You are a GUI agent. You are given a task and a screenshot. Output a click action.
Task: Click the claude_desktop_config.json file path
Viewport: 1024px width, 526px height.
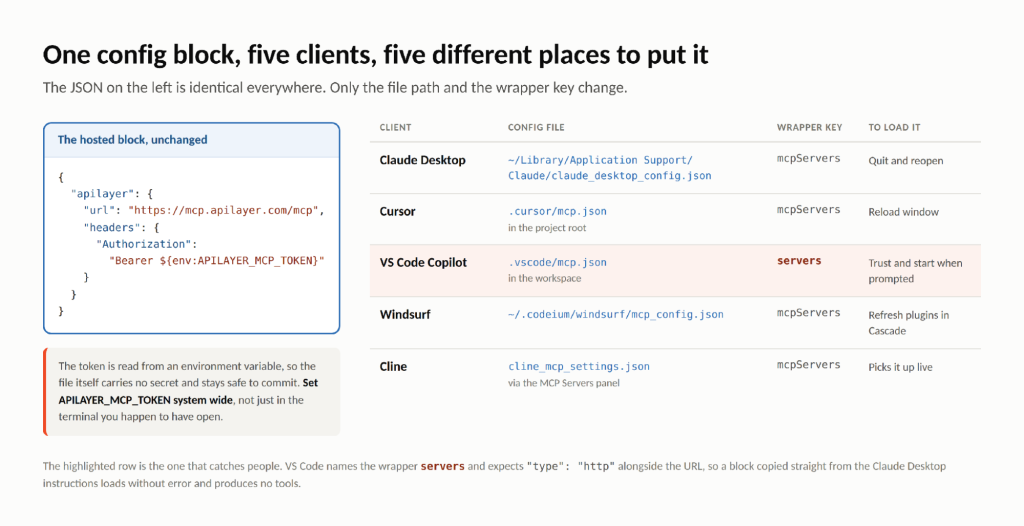[x=610, y=168]
